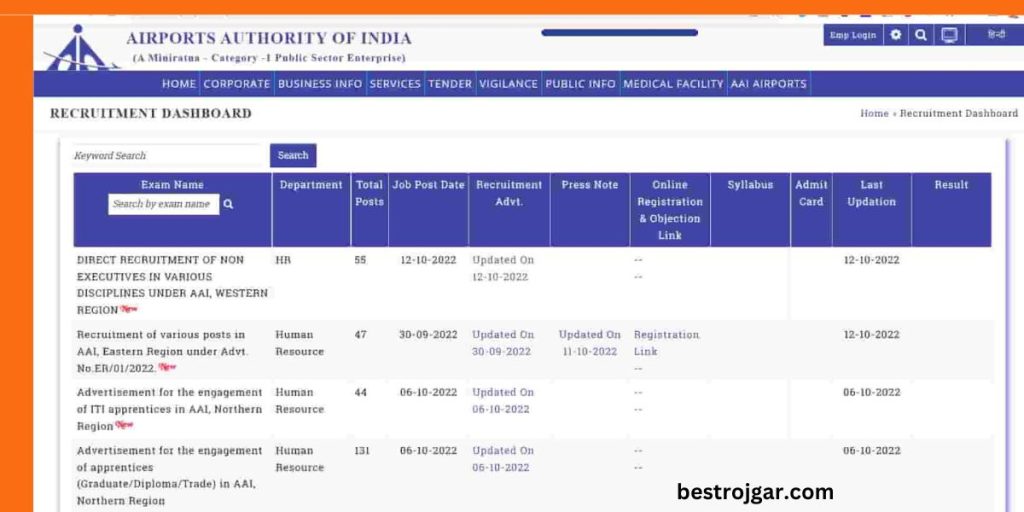Click total posts value 55
The height and width of the screenshot is (512, 1024).
[x=360, y=260]
